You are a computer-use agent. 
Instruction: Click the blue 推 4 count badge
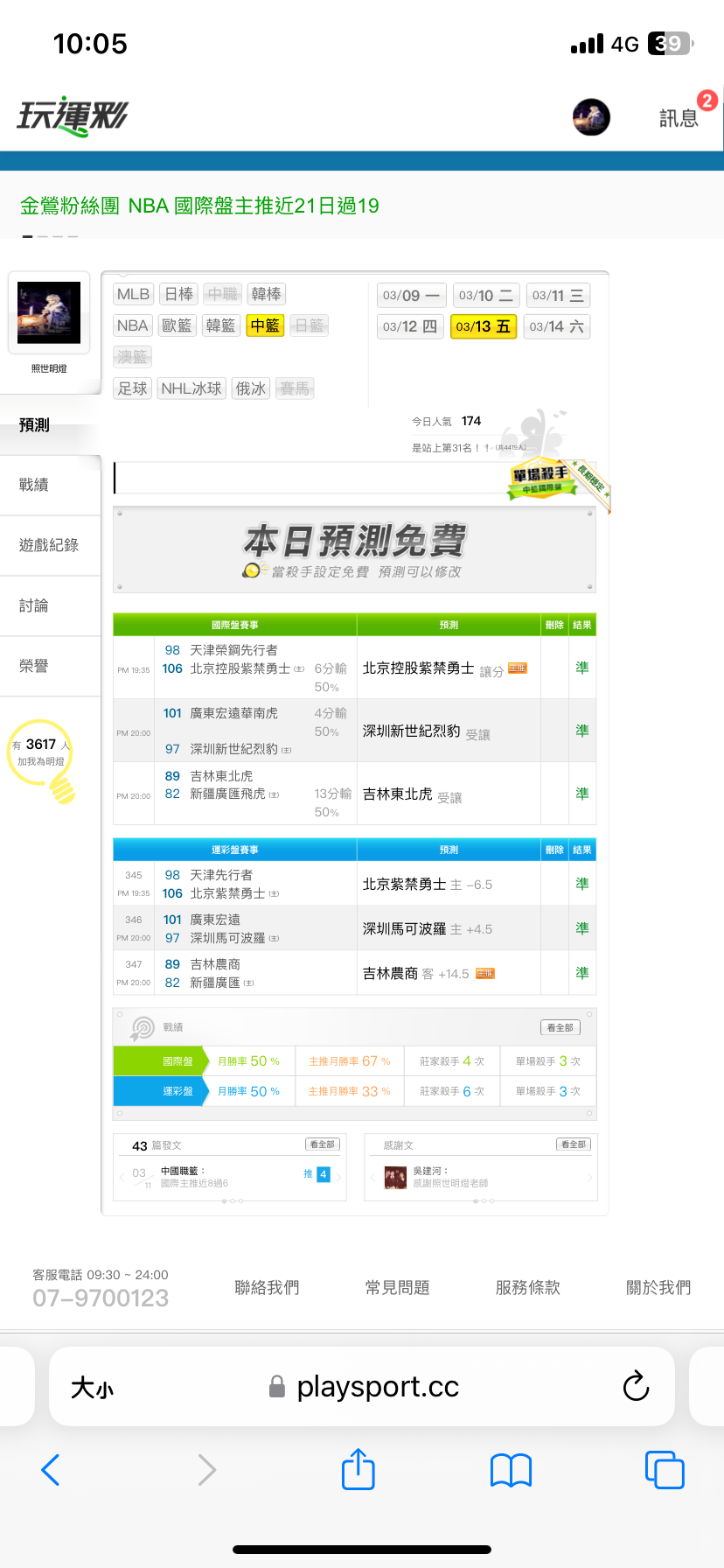pos(324,1174)
